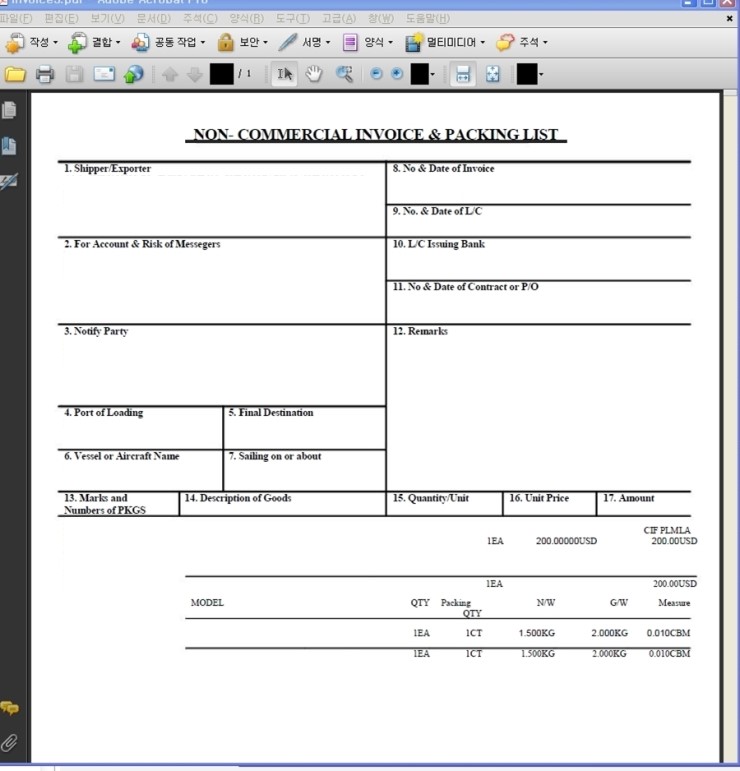The height and width of the screenshot is (771, 740).
Task: Click the '12. Remarks' field label
Action: [x=420, y=331]
